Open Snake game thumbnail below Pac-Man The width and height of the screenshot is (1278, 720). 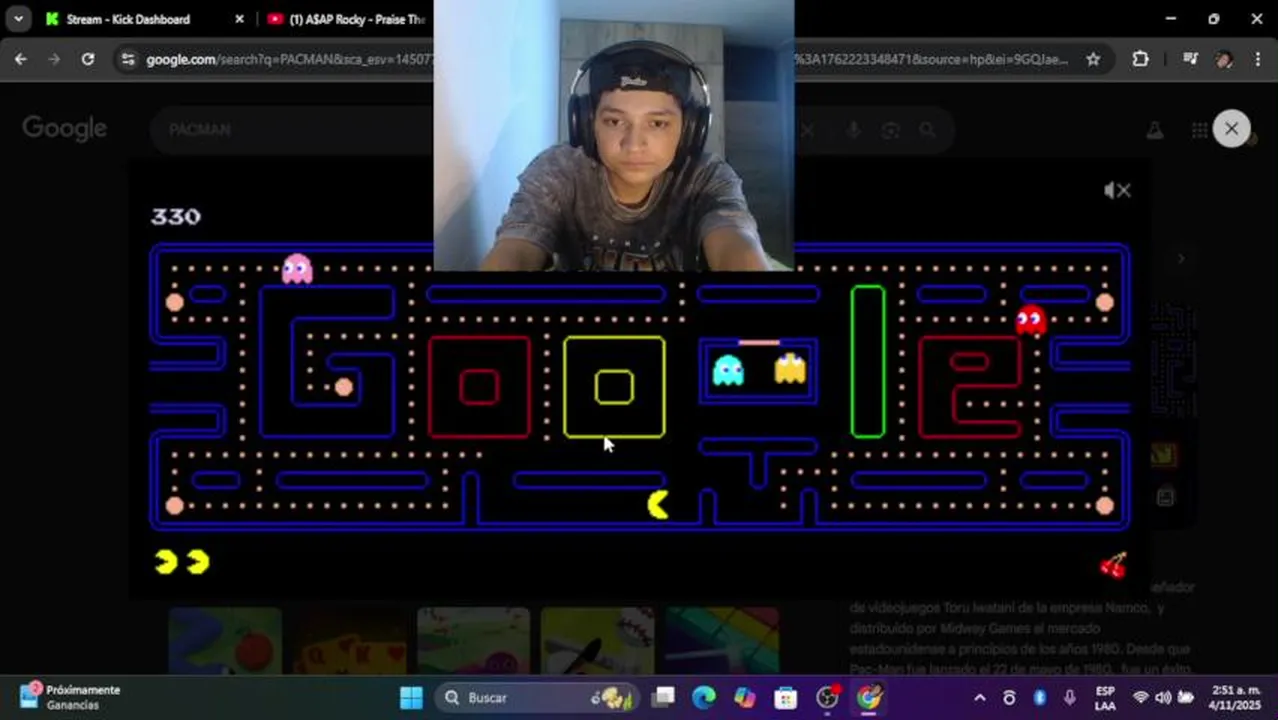click(225, 640)
